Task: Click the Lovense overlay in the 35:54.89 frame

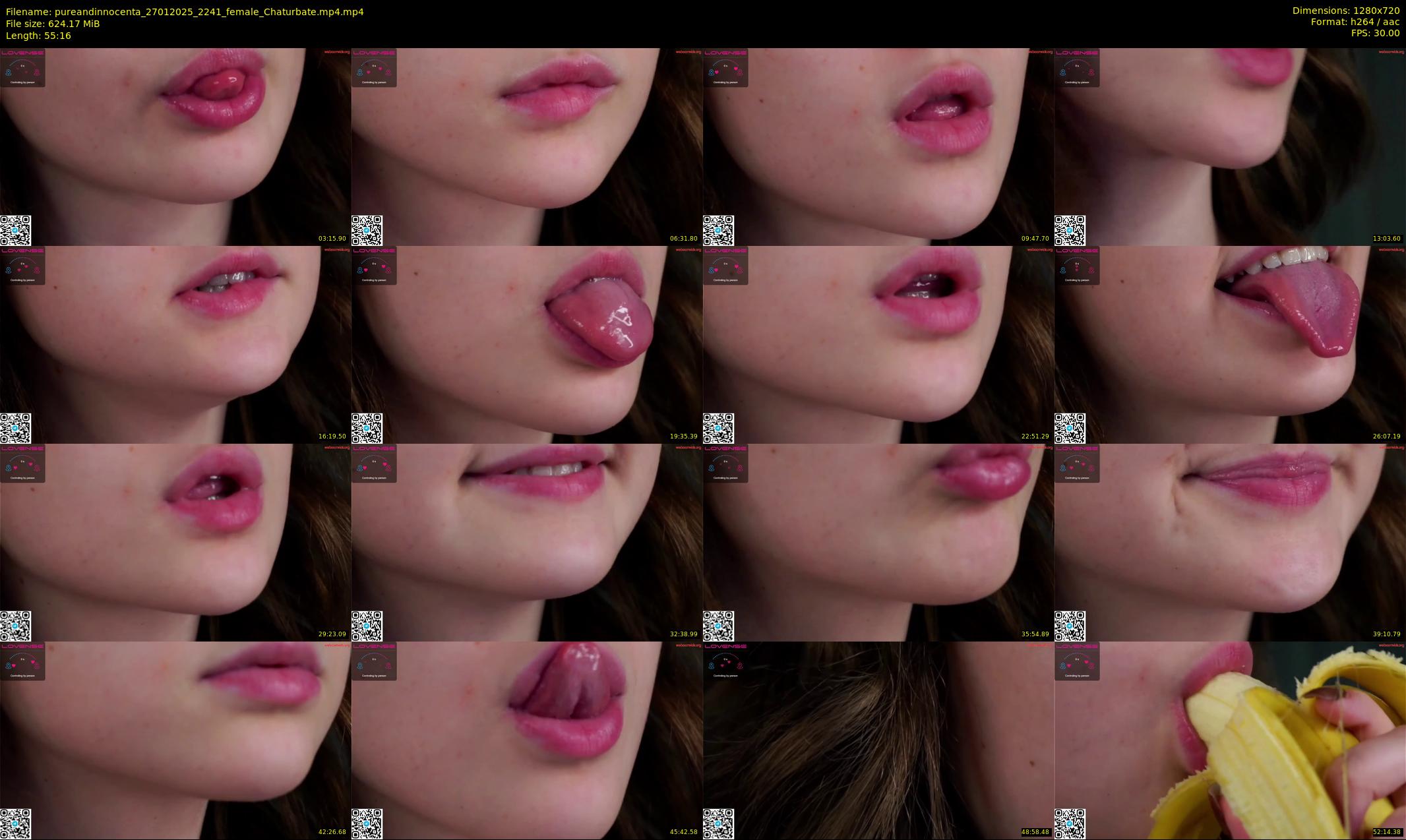Action: point(725,464)
